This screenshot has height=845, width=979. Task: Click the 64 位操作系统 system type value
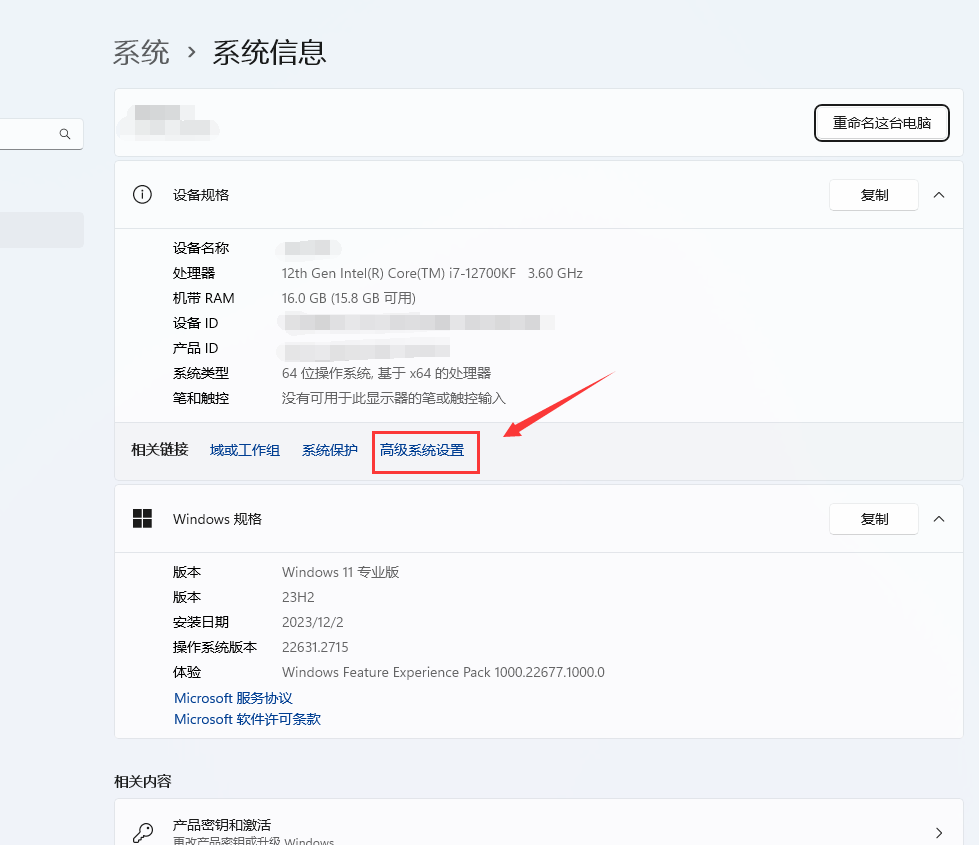click(x=386, y=373)
